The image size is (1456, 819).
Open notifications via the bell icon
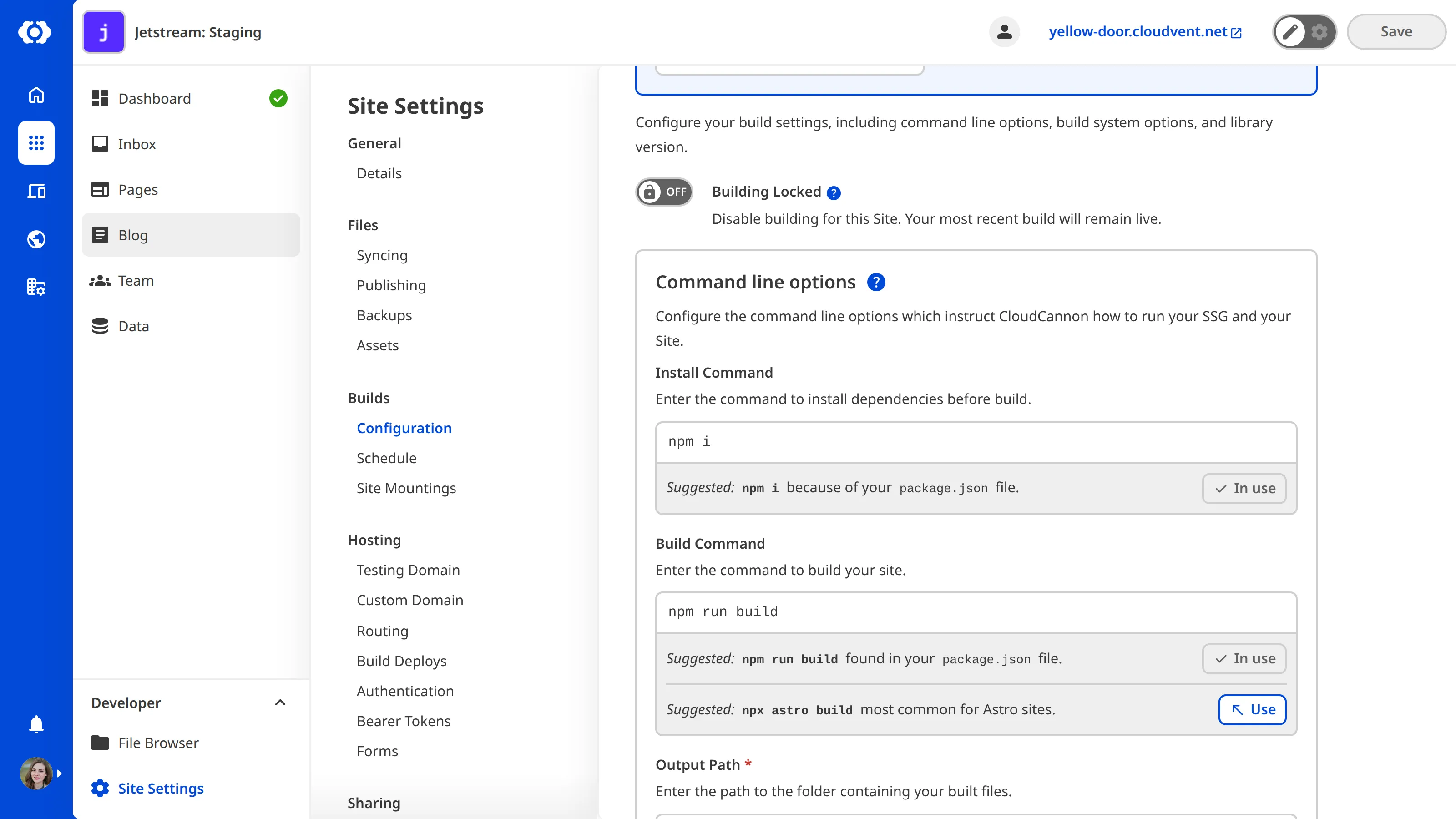pyautogui.click(x=35, y=724)
